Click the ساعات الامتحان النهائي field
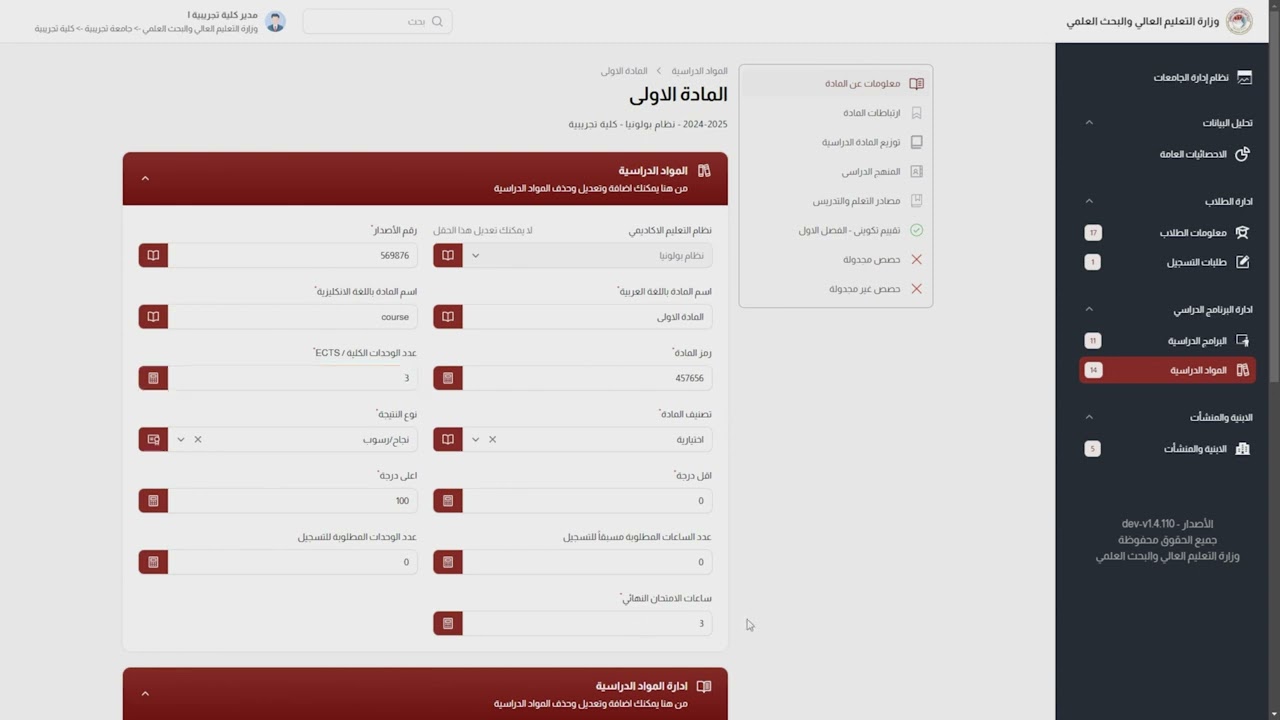1280x720 pixels. [x=587, y=623]
